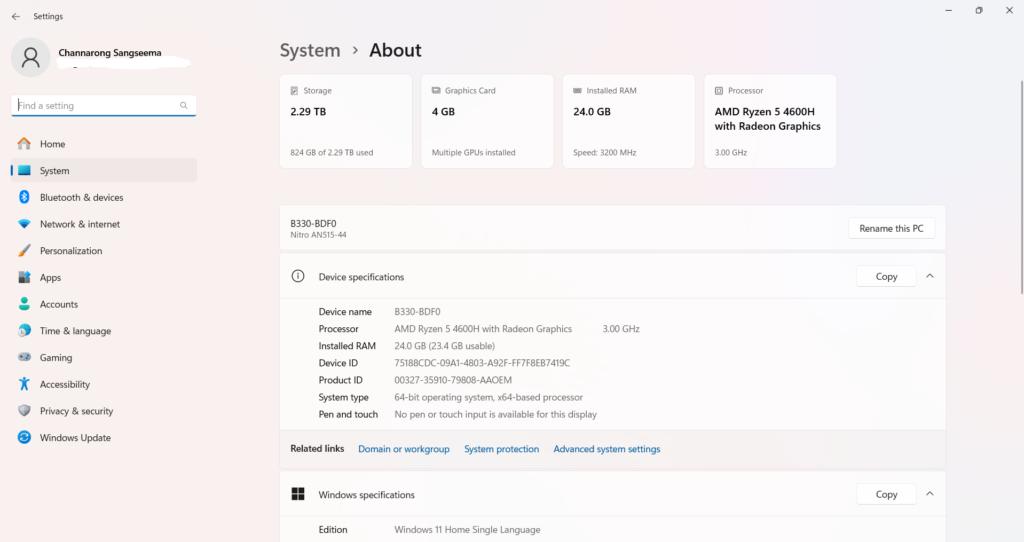
Task: Click the Privacy shield icon
Action: (x=24, y=411)
